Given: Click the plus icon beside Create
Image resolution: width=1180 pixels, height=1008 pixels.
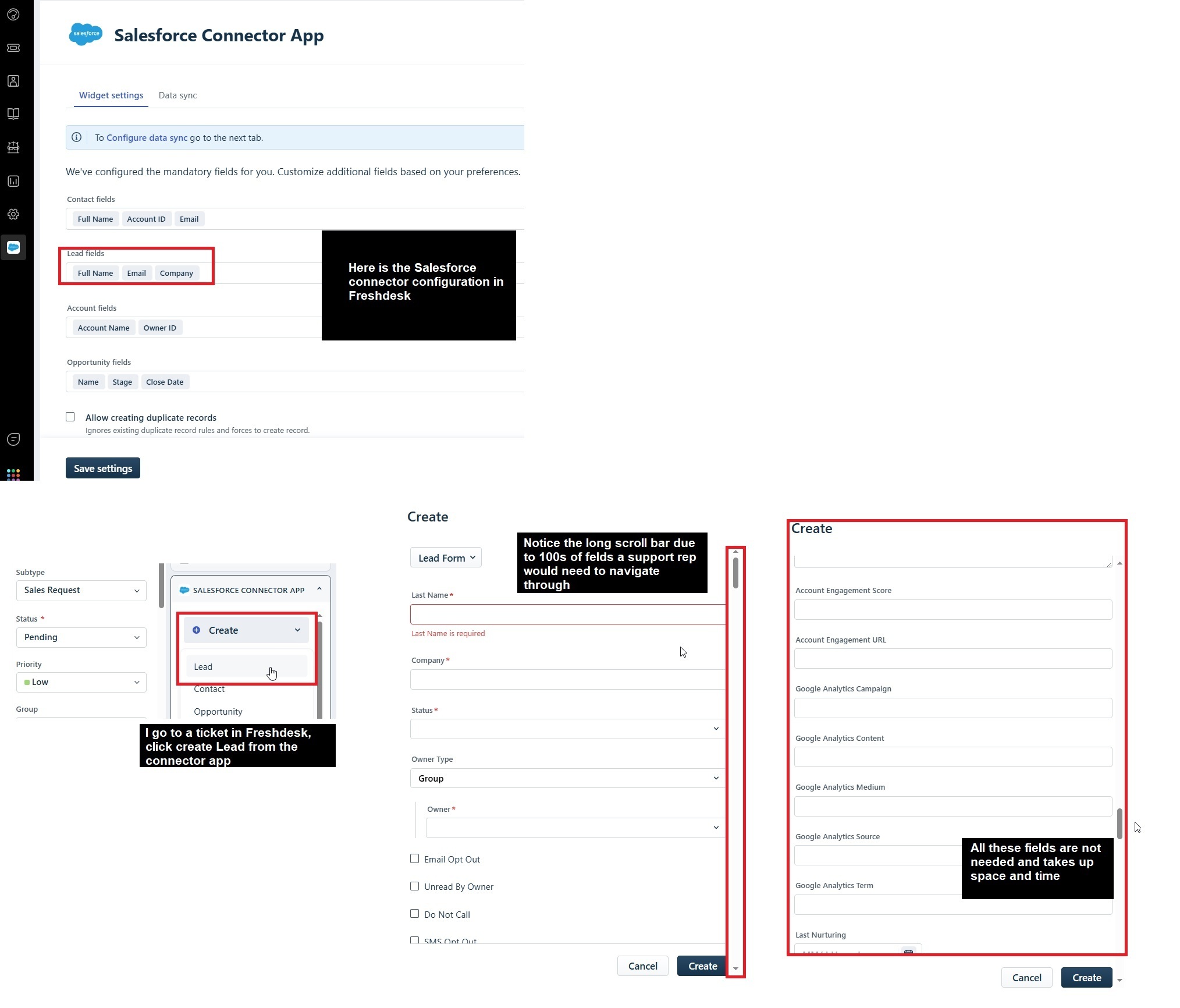Looking at the screenshot, I should 197,630.
